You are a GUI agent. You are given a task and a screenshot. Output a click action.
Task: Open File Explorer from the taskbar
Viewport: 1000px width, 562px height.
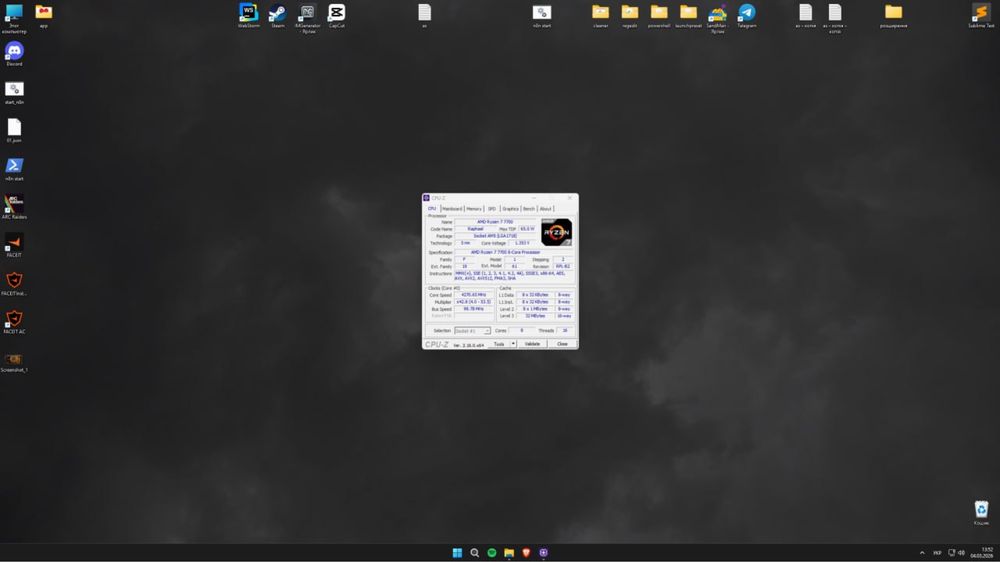(x=509, y=552)
